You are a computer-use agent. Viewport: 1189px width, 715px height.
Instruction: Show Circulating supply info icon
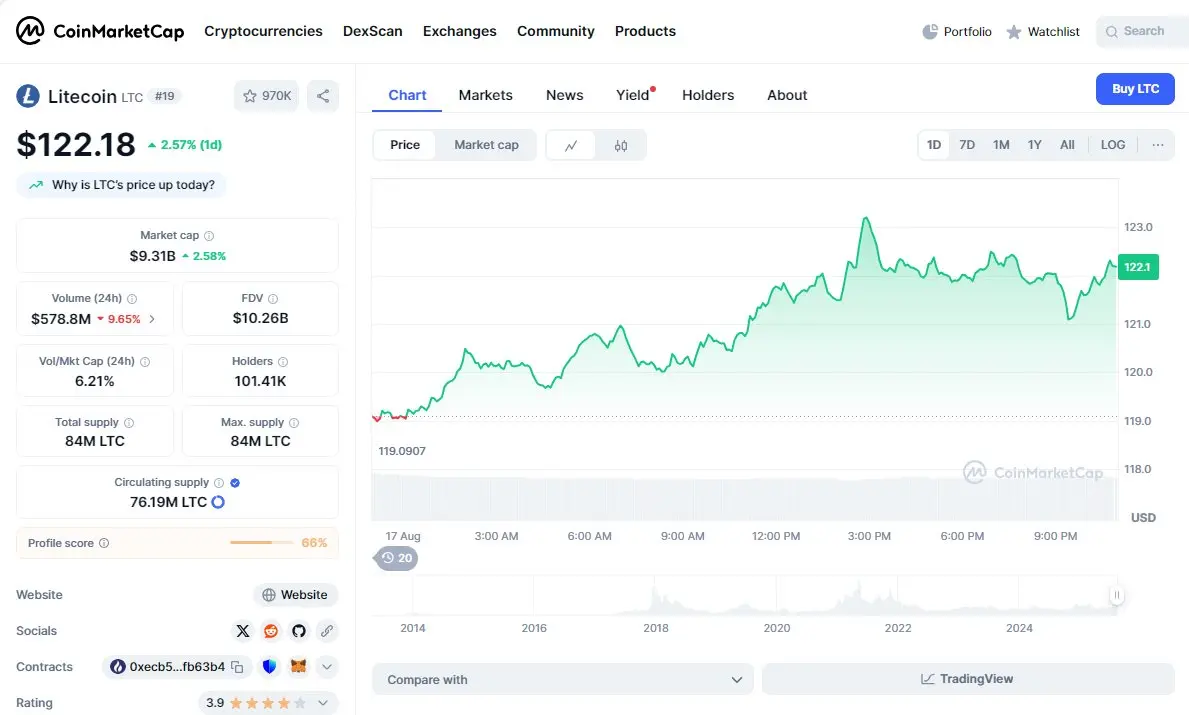point(219,483)
